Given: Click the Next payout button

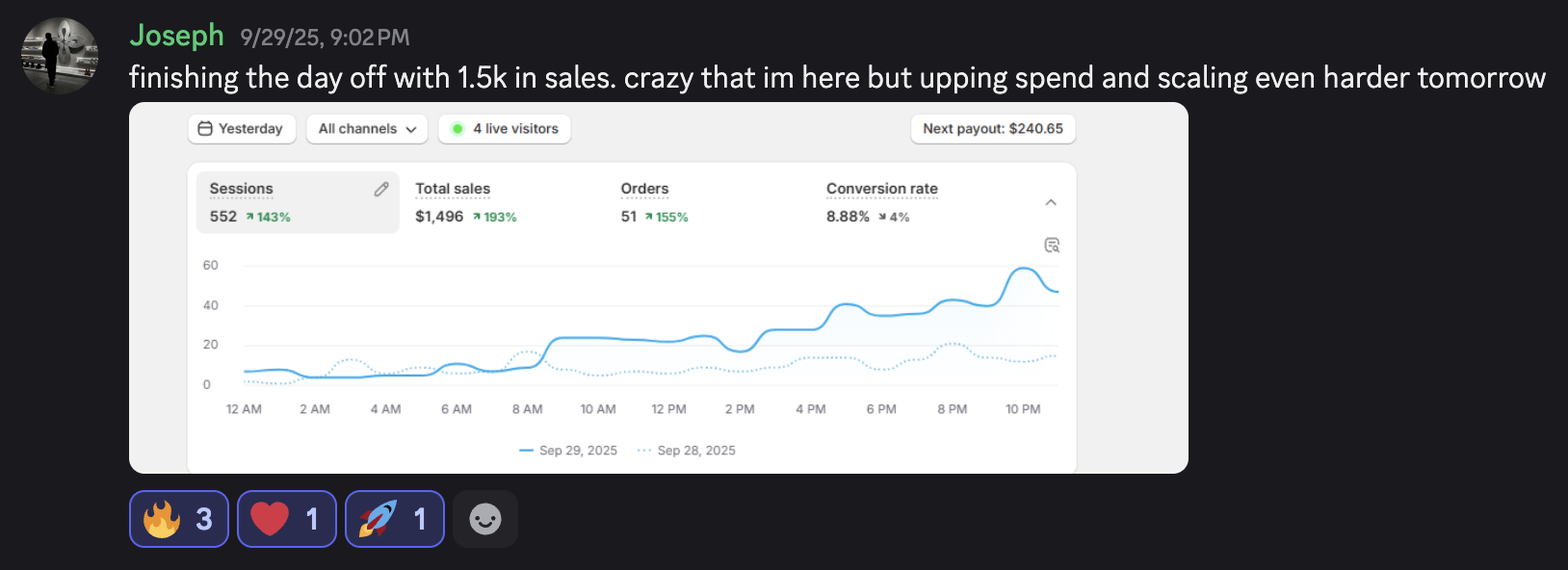Looking at the screenshot, I should pyautogui.click(x=992, y=129).
